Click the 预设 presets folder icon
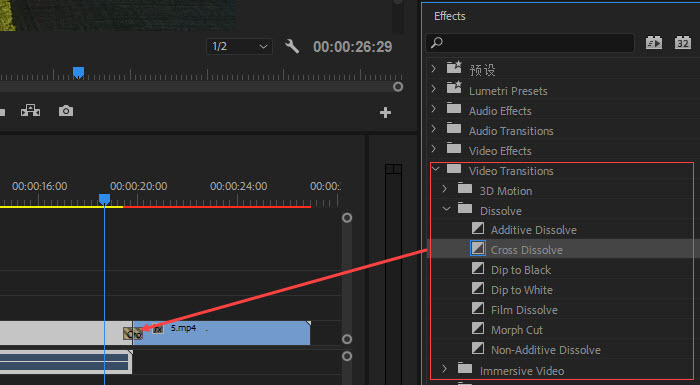This screenshot has height=385, width=700. click(454, 67)
